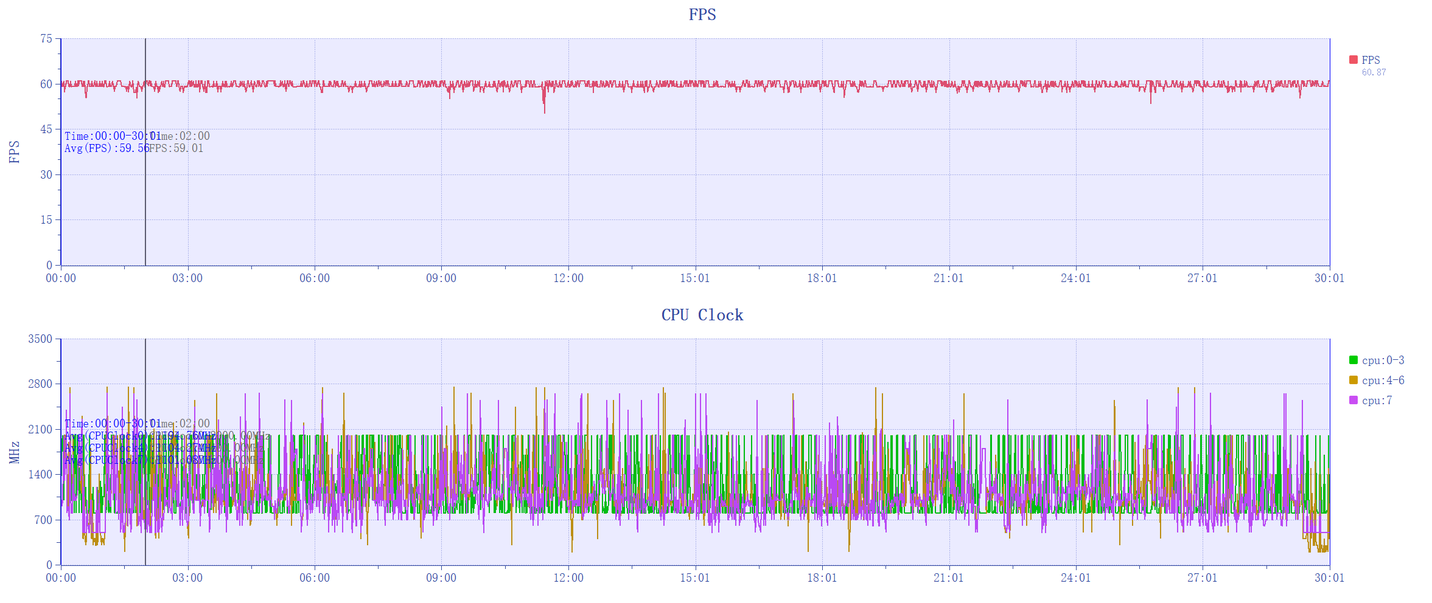The height and width of the screenshot is (603, 1432).
Task: Click the 30:01 time label under FPS chart
Action: point(1329,278)
